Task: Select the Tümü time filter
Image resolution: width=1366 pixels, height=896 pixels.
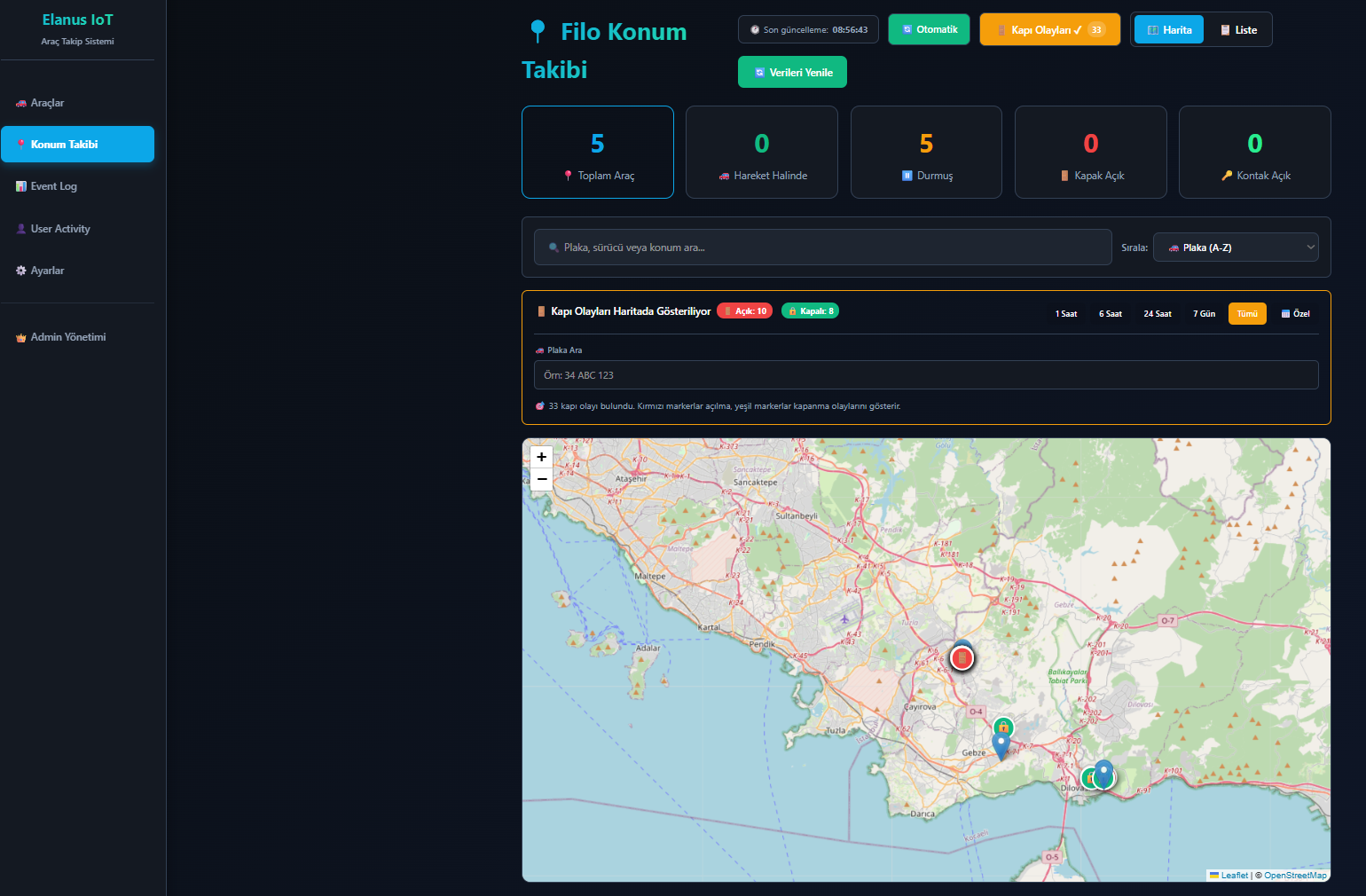Action: [1247, 313]
